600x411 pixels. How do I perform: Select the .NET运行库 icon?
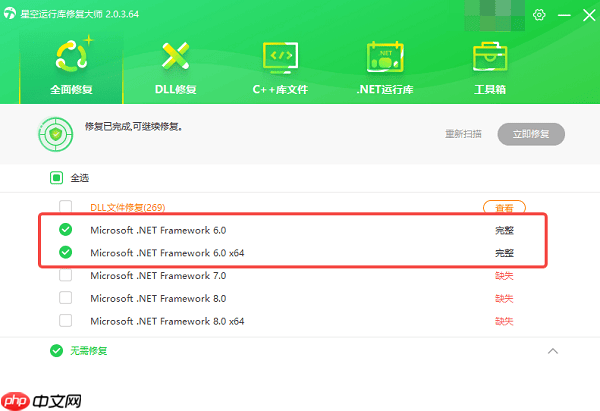click(385, 57)
